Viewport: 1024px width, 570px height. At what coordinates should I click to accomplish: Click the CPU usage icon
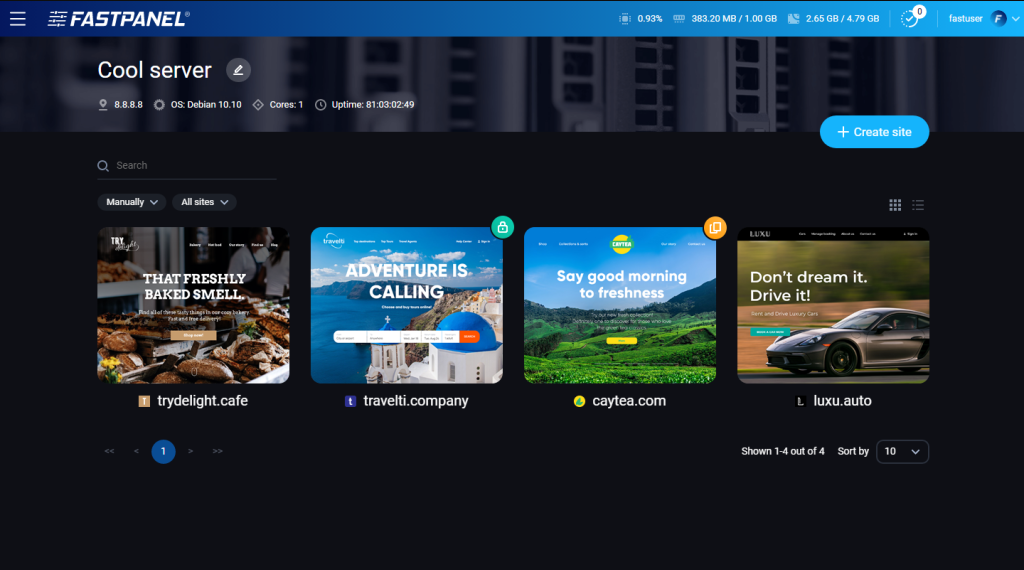625,19
